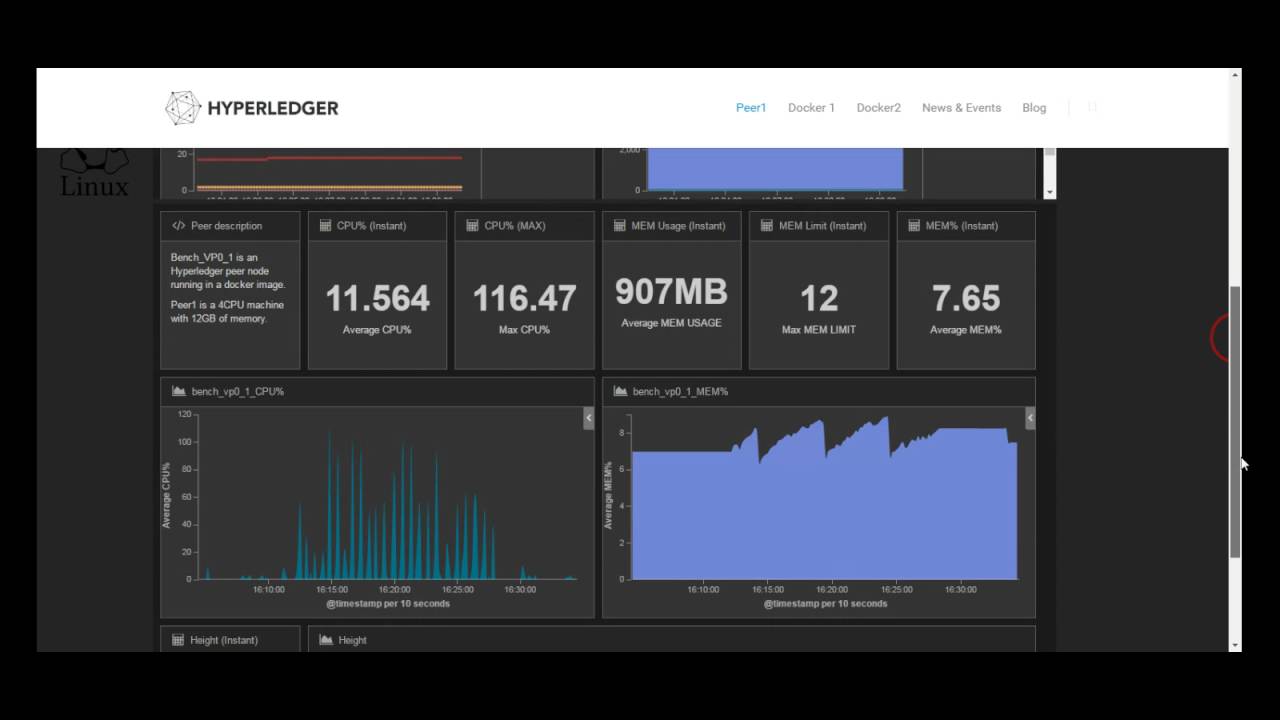Click the calculator icon of CPU% (Instant) panel
This screenshot has height=720, width=1280.
tap(325, 226)
